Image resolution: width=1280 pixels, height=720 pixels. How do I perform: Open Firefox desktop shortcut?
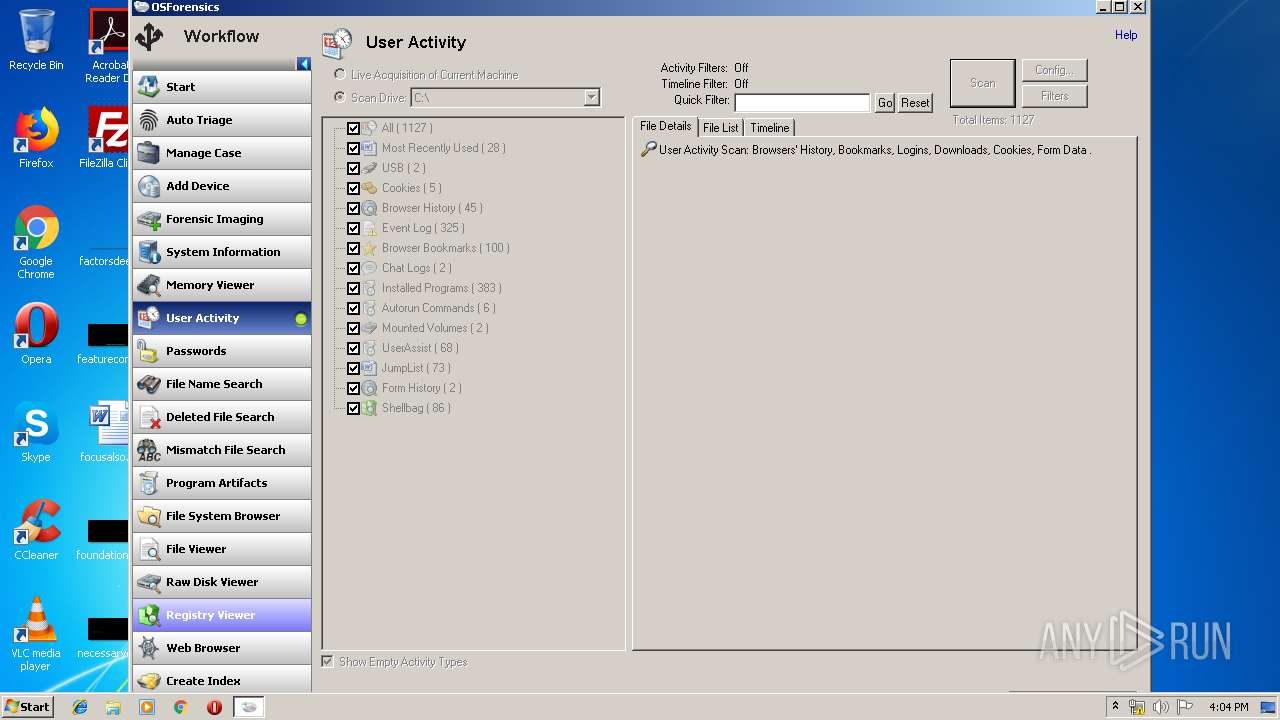pos(36,138)
